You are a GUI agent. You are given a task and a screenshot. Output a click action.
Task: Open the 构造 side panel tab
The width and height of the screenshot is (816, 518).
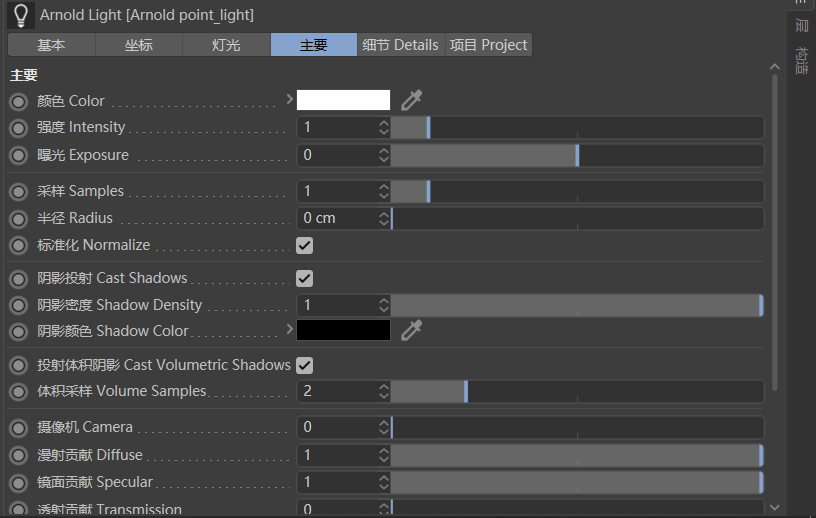click(802, 60)
